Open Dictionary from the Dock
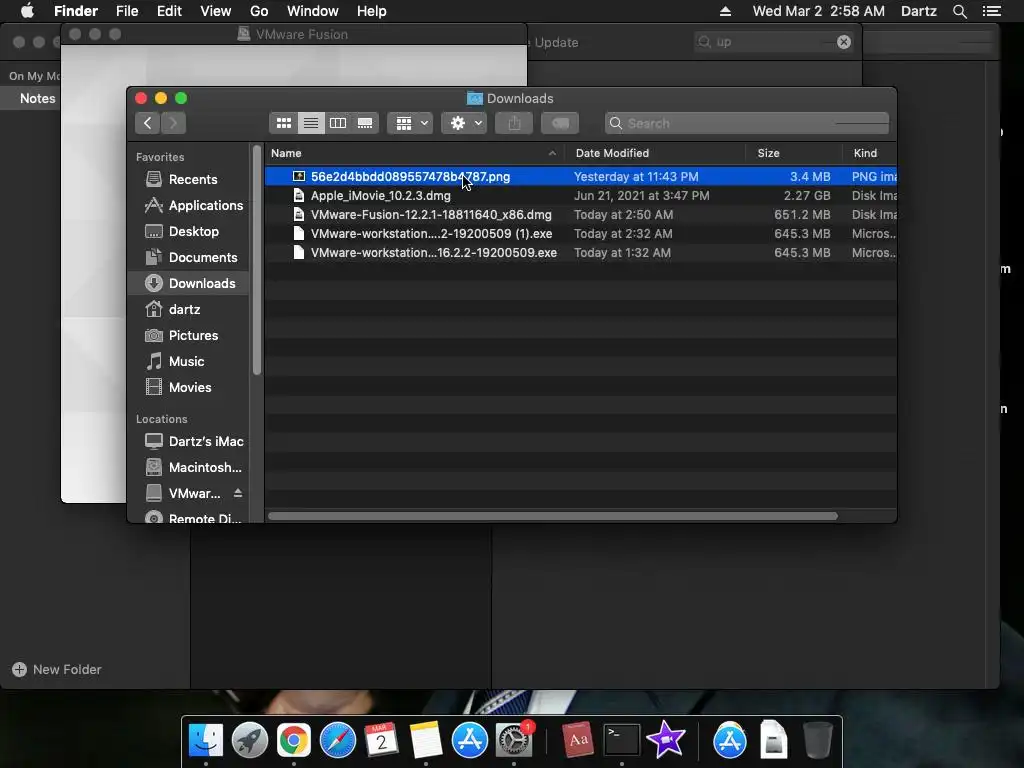Image resolution: width=1024 pixels, height=768 pixels. [x=577, y=740]
